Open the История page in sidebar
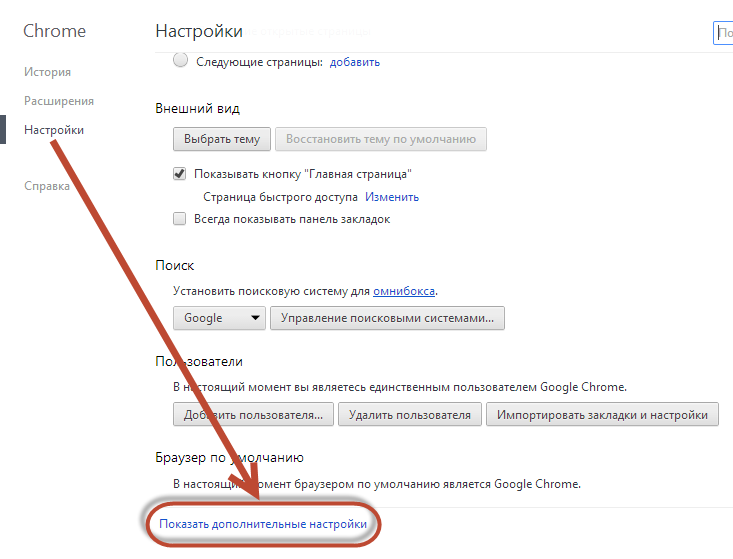 (x=47, y=72)
